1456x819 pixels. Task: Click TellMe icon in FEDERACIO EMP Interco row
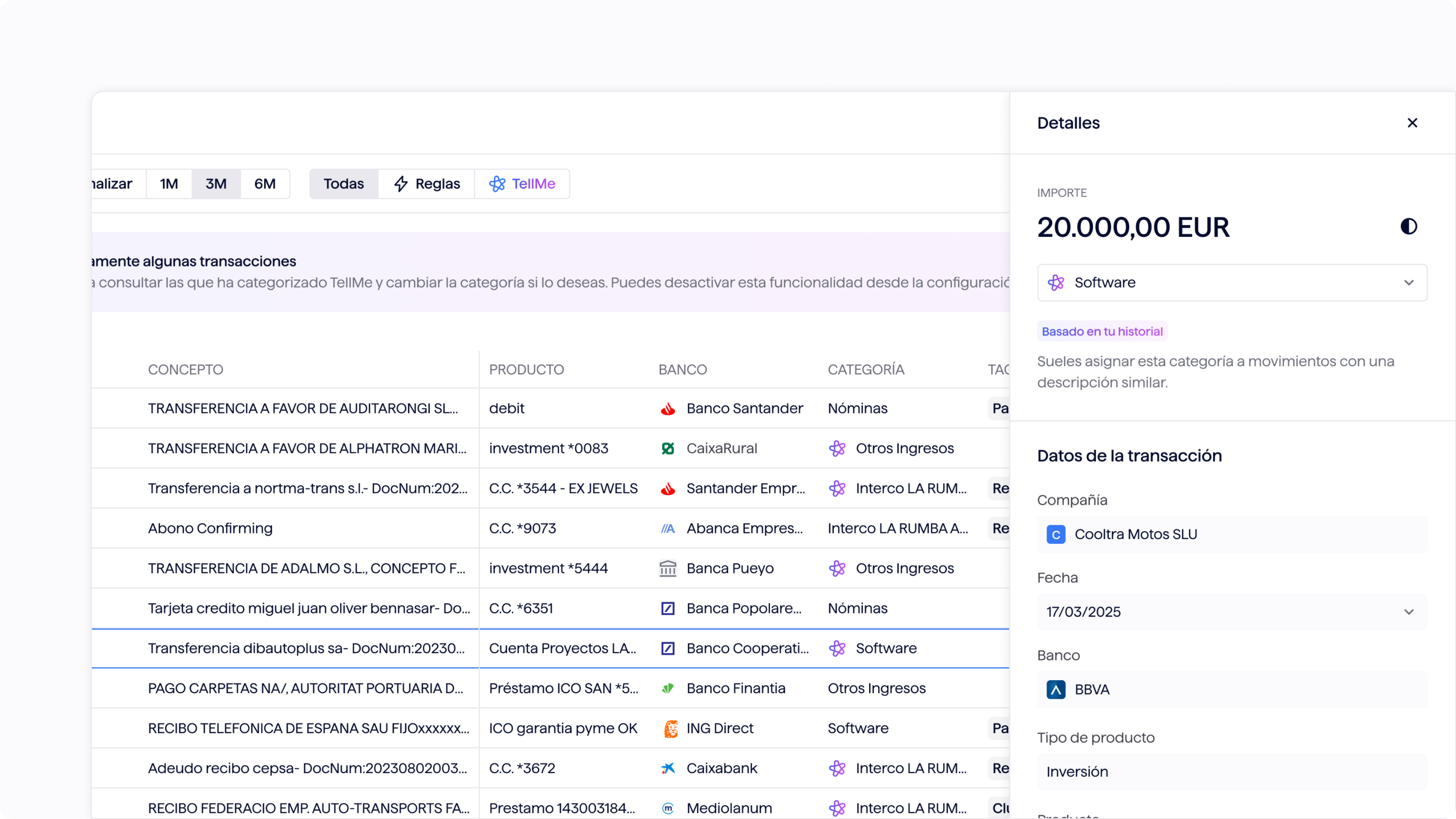(x=837, y=808)
